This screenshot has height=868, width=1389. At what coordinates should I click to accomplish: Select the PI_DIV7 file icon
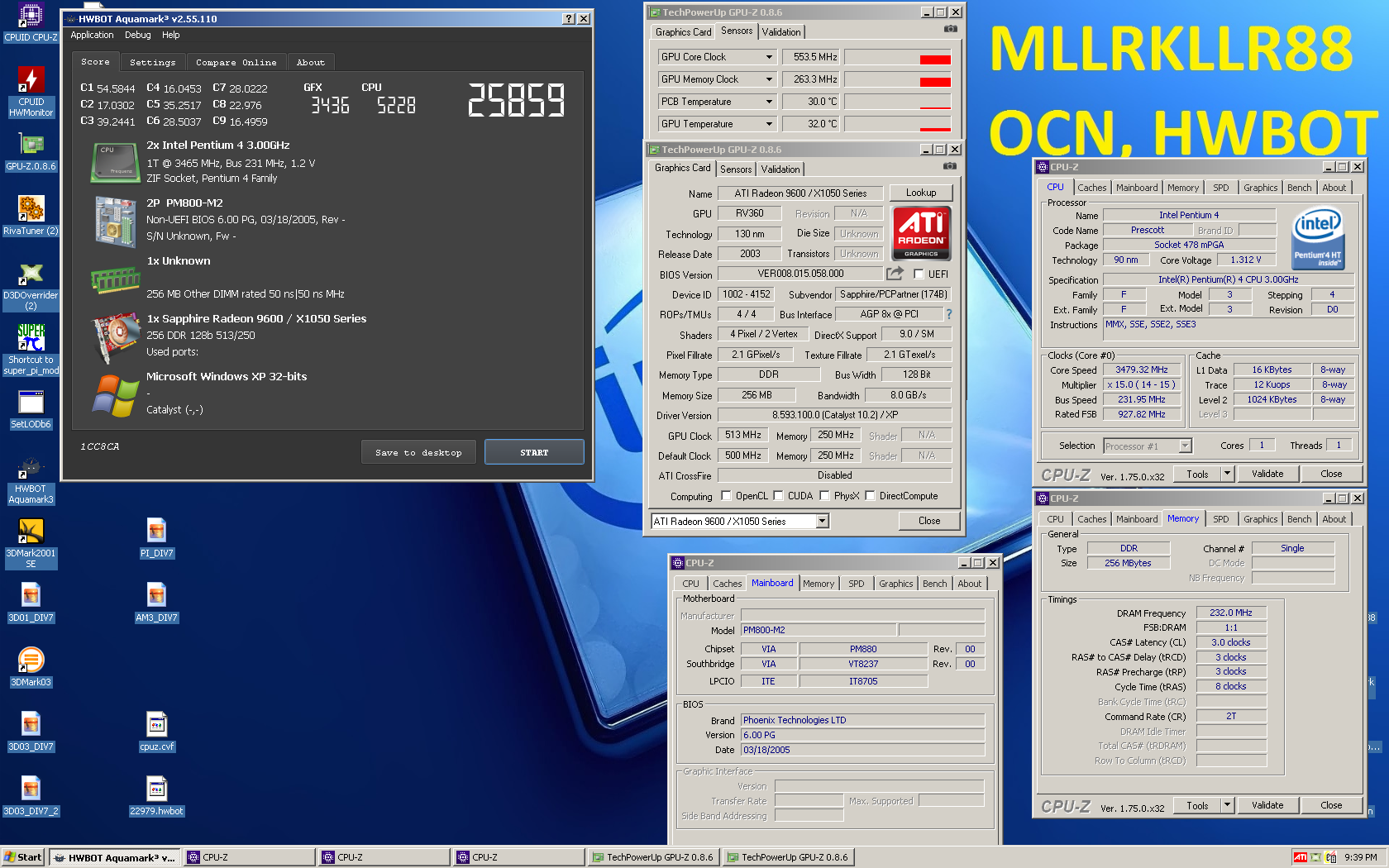pos(156,538)
